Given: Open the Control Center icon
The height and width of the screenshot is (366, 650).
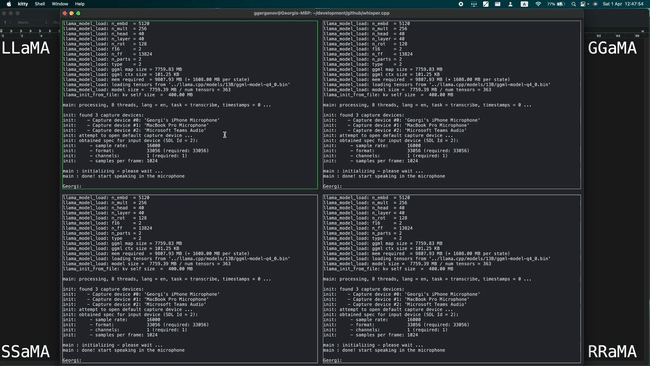Looking at the screenshot, I should coord(583,4).
